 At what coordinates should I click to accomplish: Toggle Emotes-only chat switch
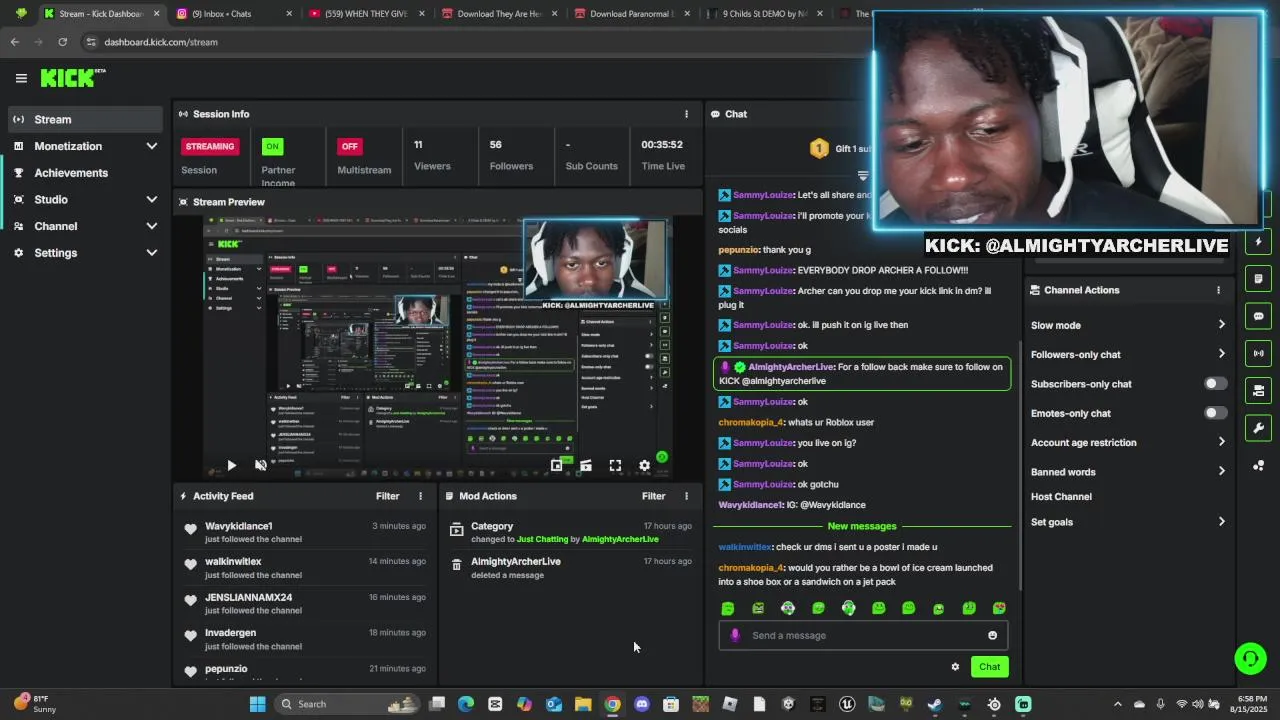pyautogui.click(x=1215, y=413)
